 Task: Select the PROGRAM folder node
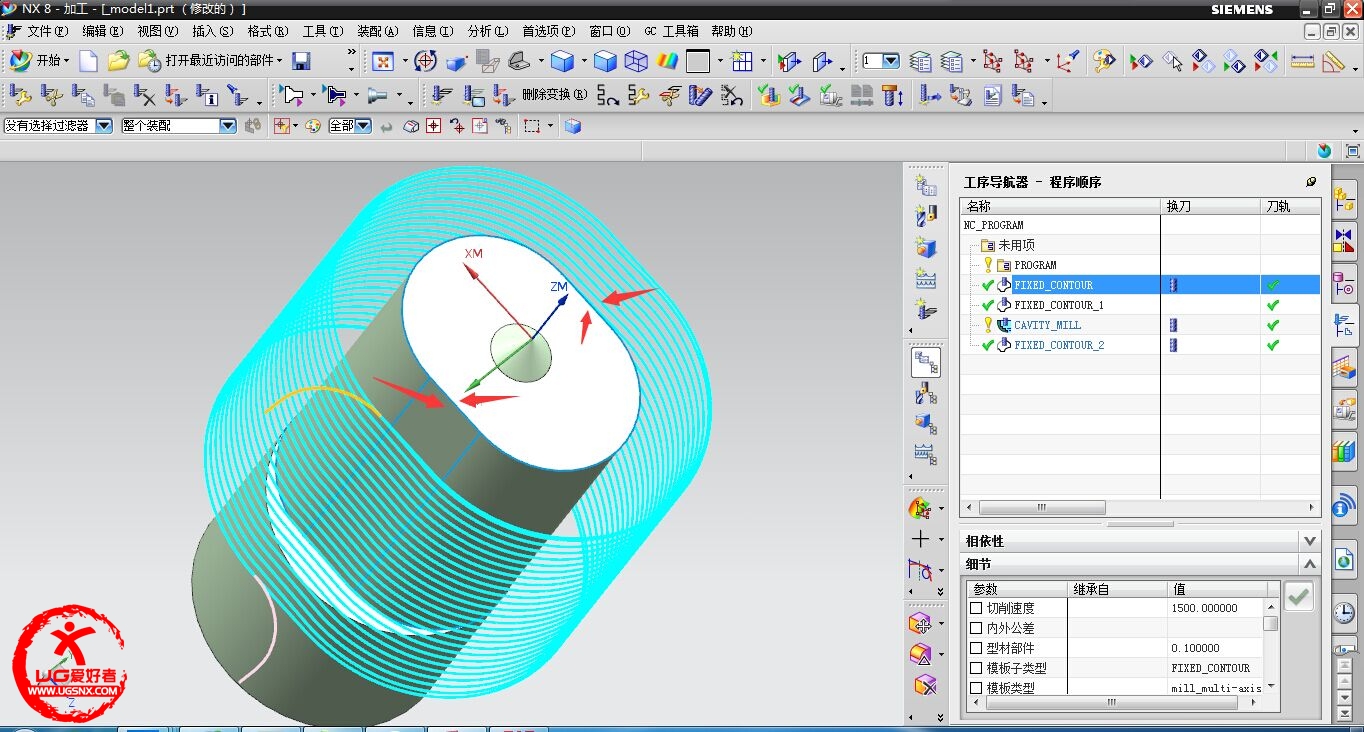(1035, 265)
